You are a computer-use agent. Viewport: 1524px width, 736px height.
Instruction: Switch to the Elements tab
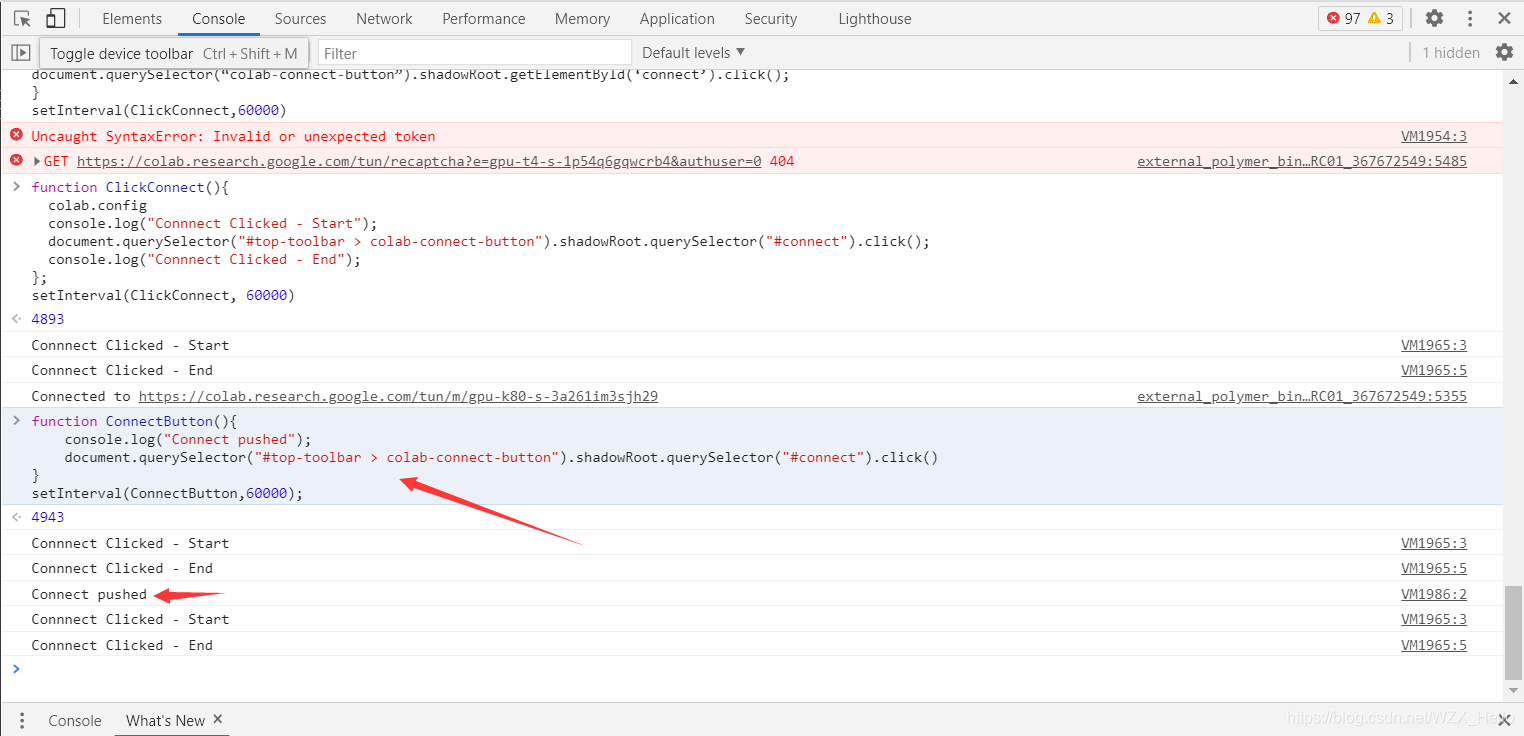coord(132,18)
